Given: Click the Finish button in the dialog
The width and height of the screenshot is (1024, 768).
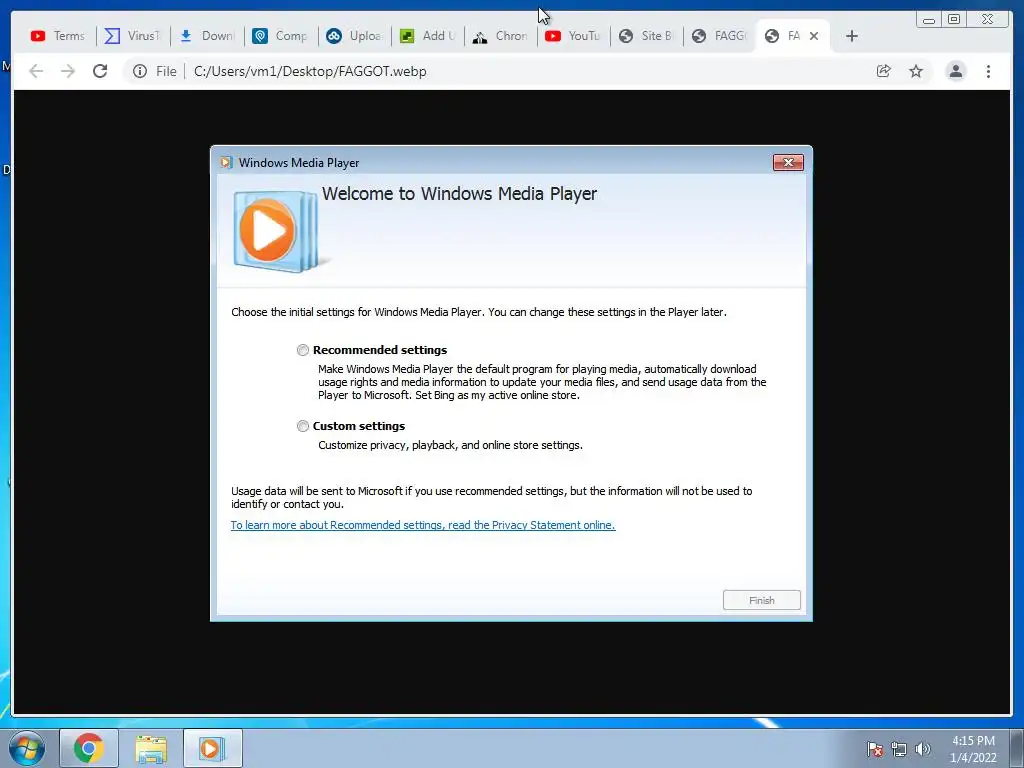Looking at the screenshot, I should (761, 600).
